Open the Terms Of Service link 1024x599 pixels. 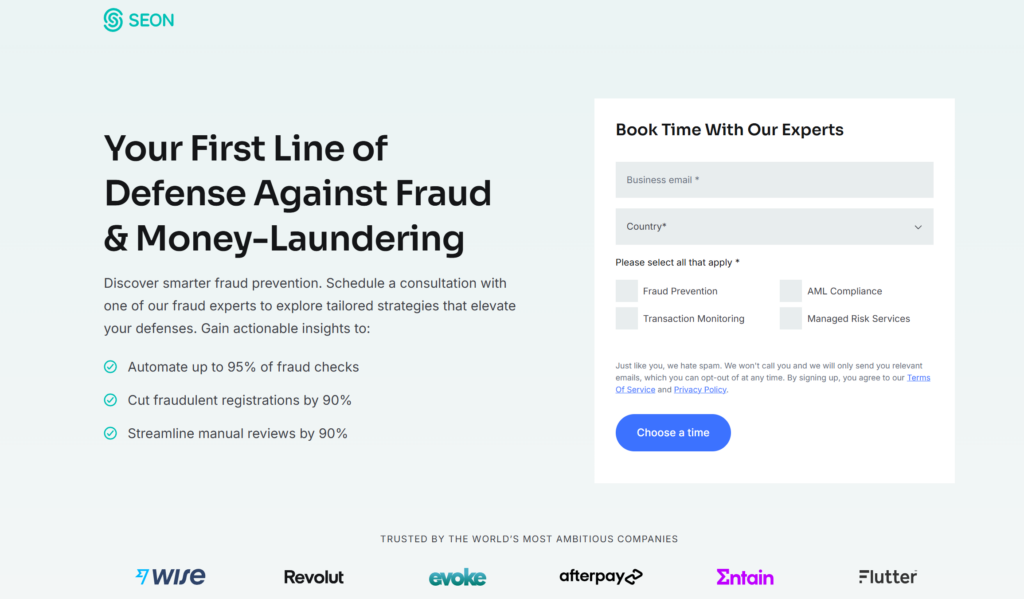pyautogui.click(x=918, y=378)
